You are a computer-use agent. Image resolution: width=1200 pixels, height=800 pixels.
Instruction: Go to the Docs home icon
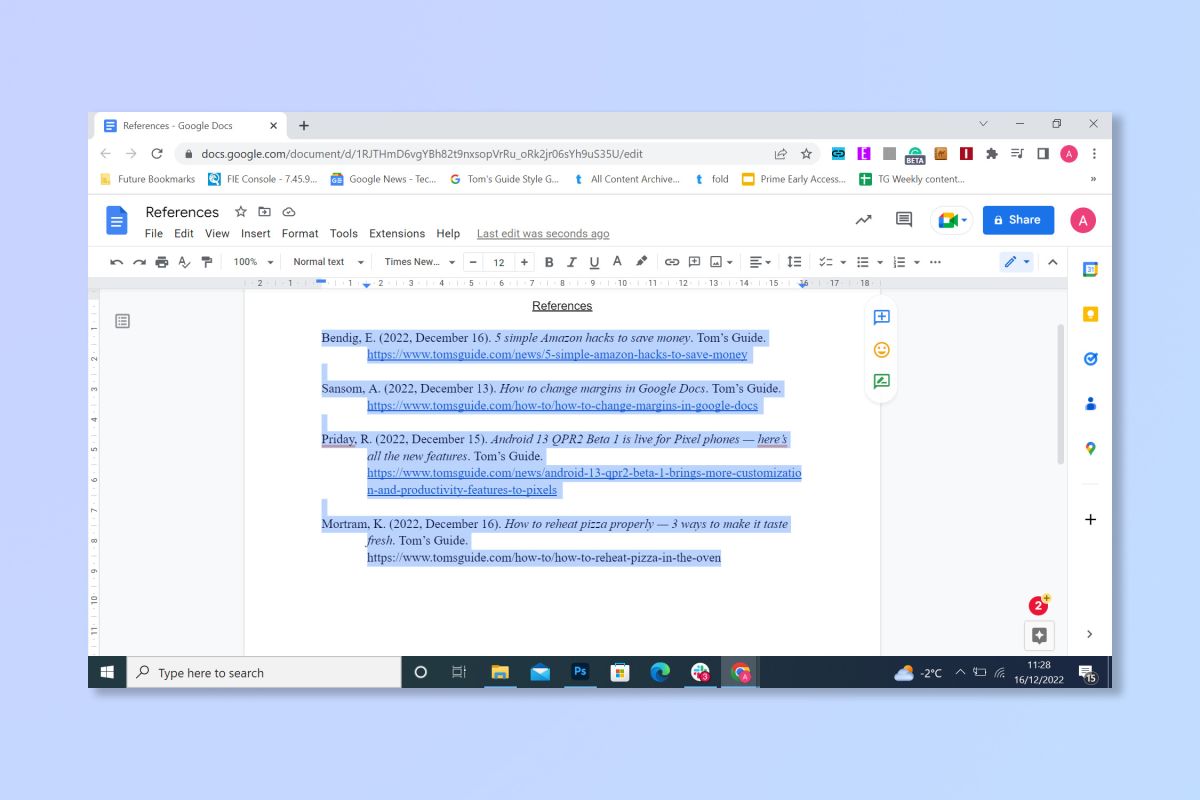tap(118, 221)
